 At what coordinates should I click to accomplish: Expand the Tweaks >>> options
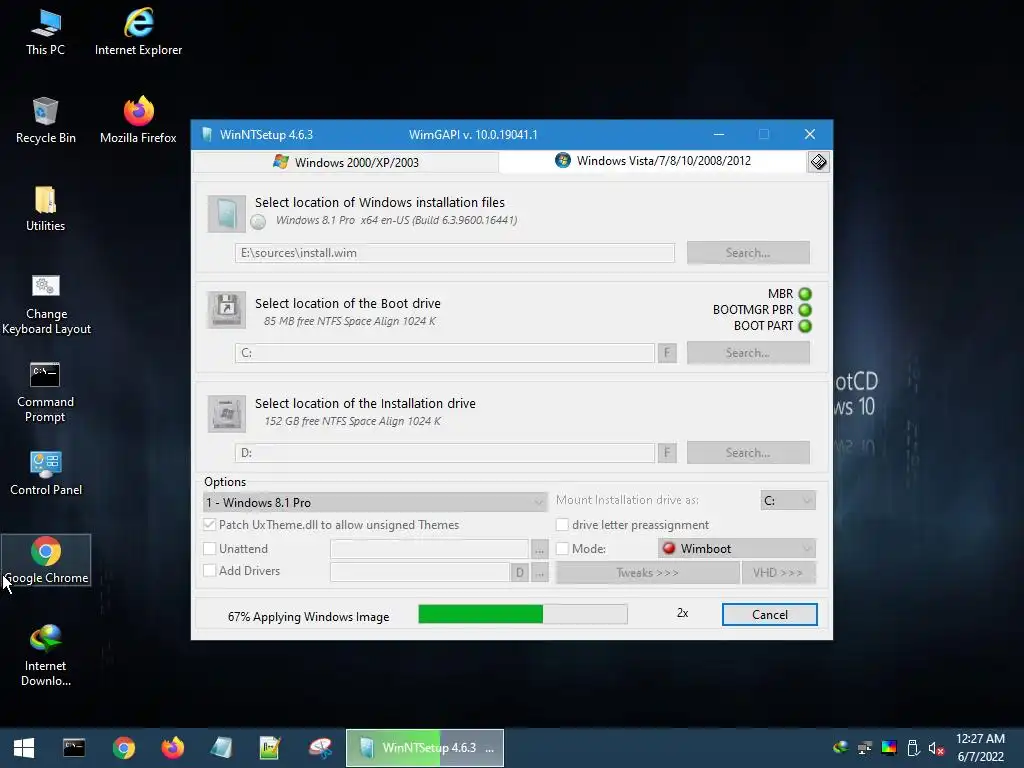pos(647,573)
